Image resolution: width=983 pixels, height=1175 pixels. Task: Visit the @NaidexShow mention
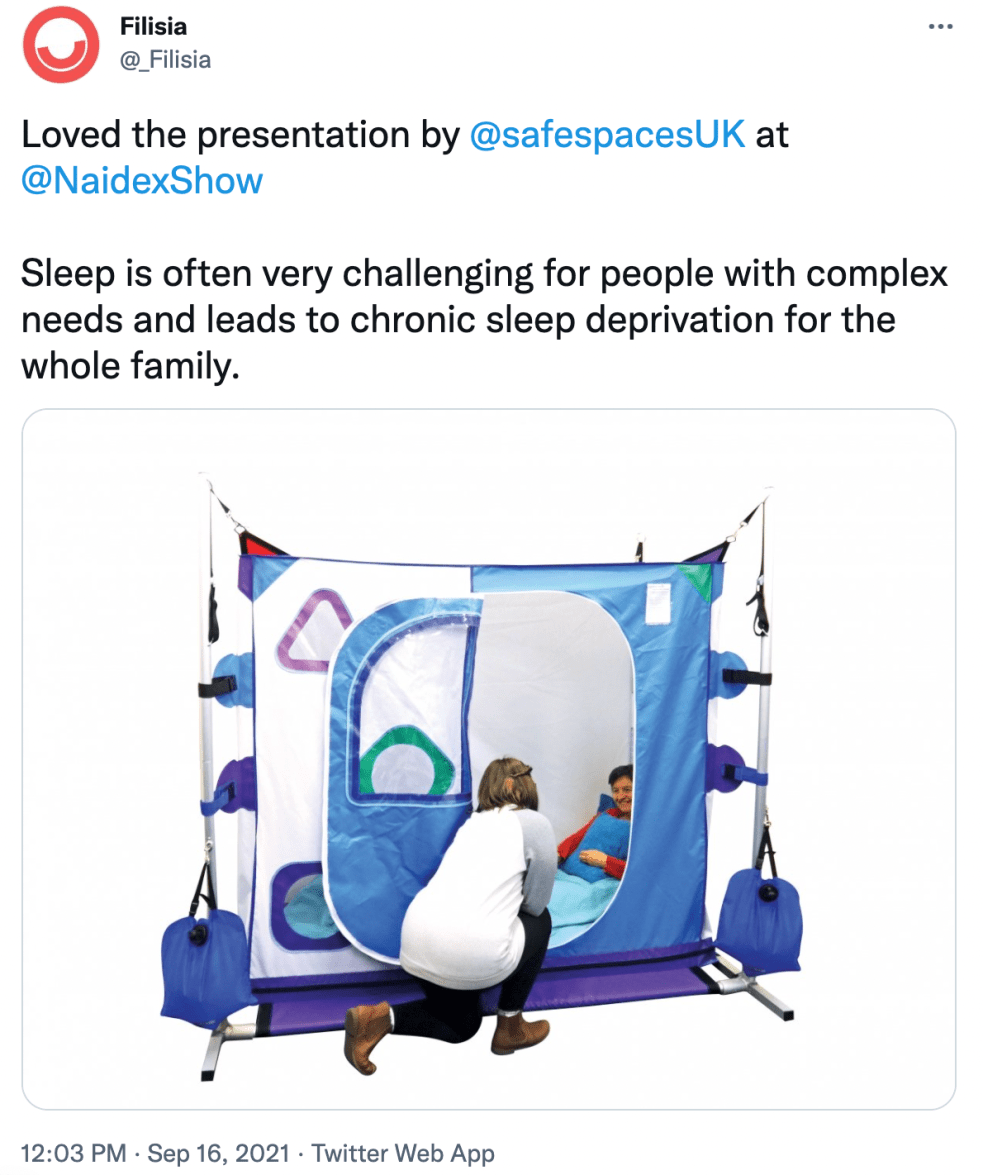coord(142,181)
